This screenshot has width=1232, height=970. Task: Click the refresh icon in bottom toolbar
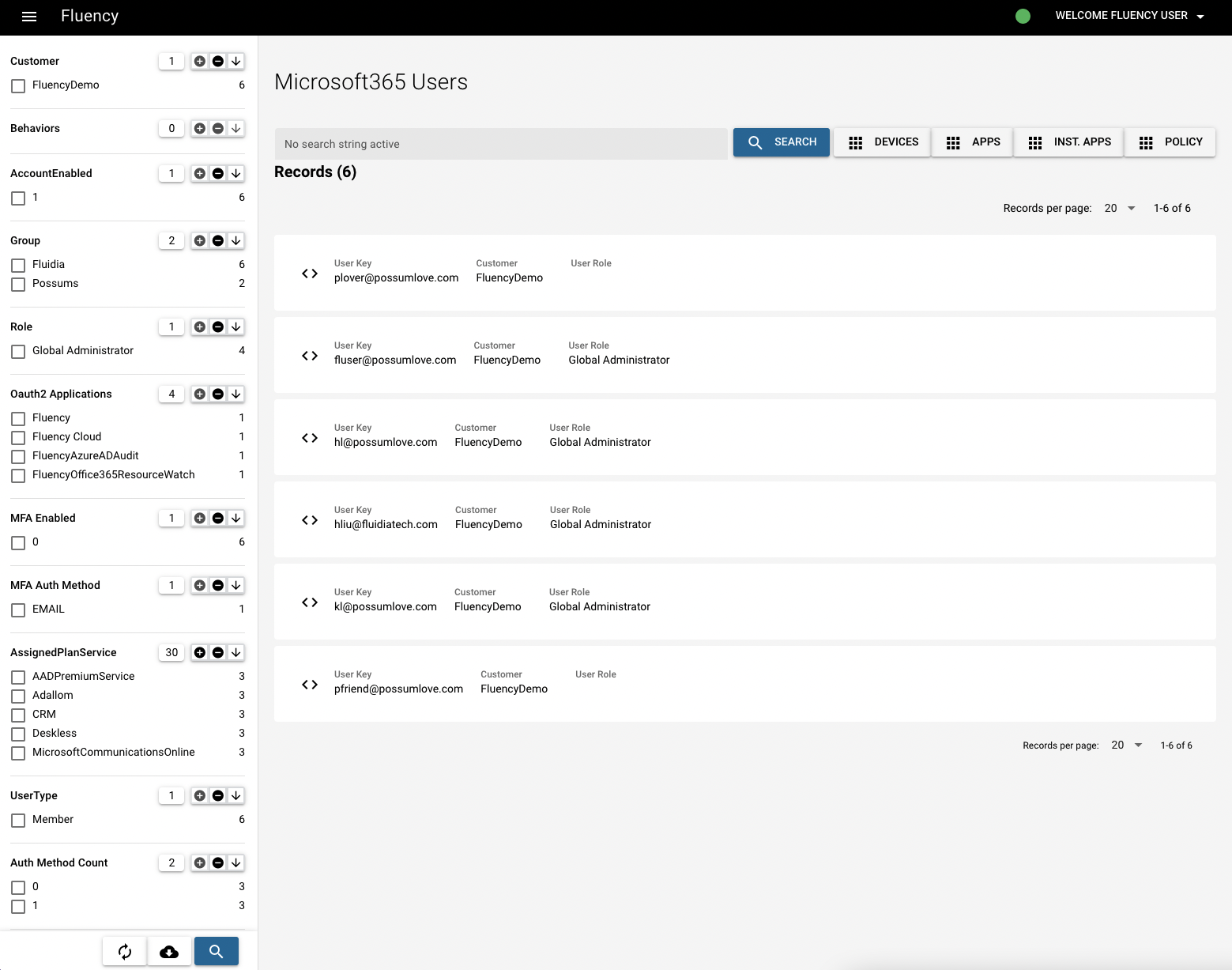(125, 951)
